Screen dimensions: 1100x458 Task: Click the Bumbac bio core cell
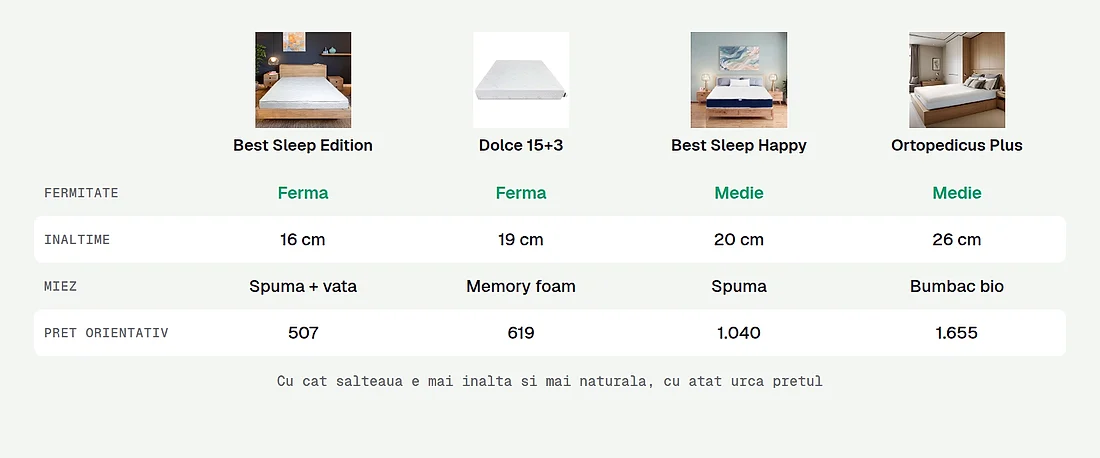[x=957, y=286]
